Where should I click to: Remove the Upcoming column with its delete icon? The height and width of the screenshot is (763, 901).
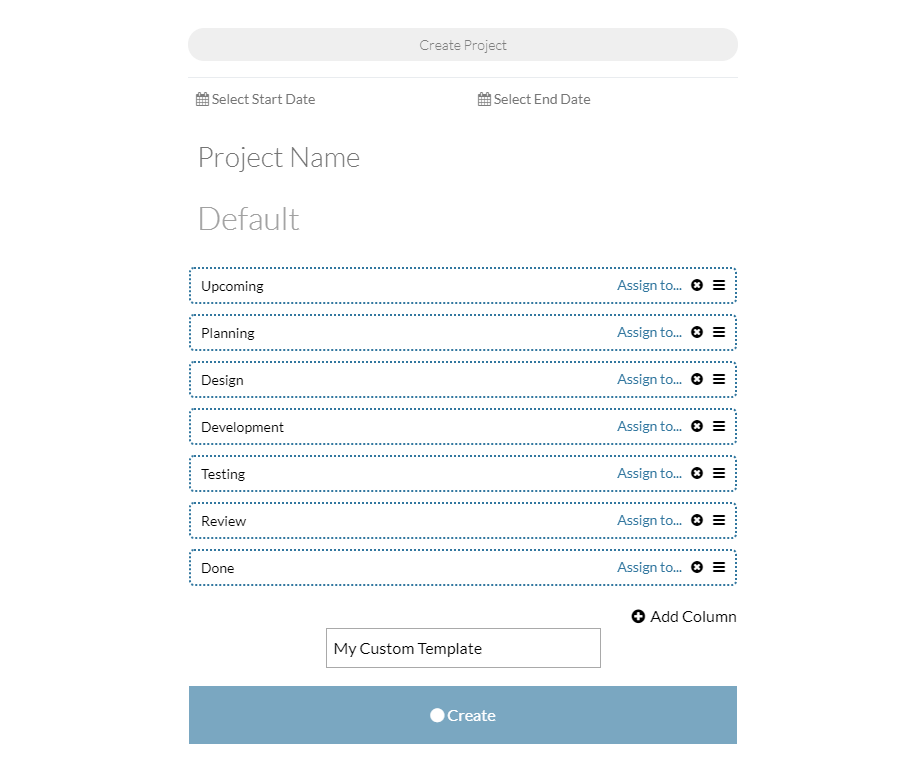coord(696,285)
